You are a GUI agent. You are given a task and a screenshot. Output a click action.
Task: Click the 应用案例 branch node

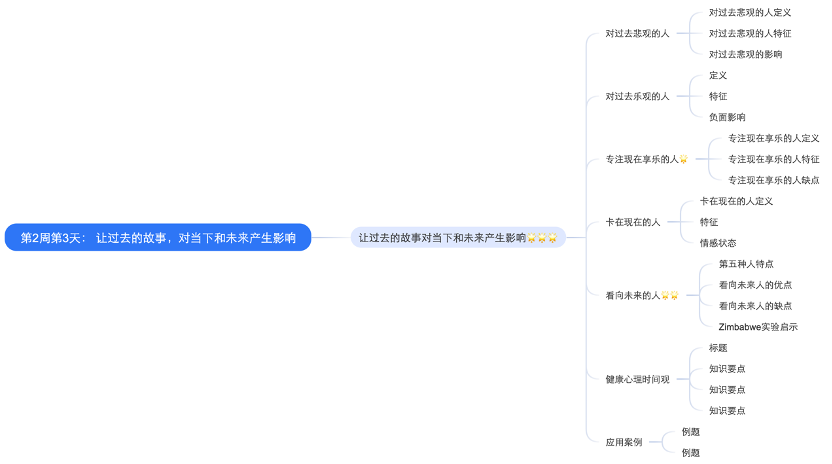click(624, 441)
